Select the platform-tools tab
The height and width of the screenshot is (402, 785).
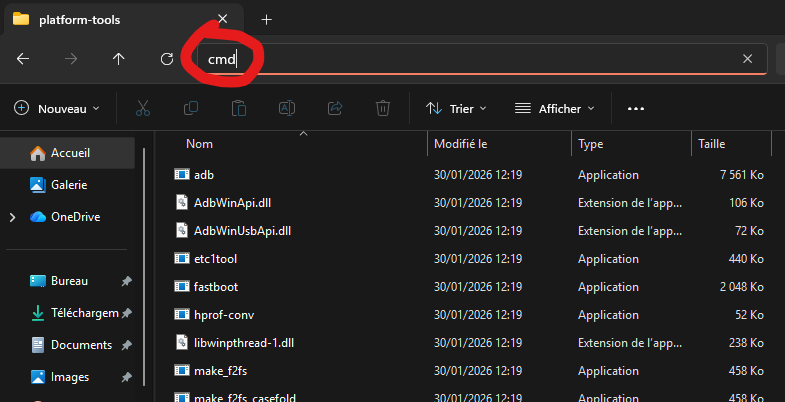122,20
